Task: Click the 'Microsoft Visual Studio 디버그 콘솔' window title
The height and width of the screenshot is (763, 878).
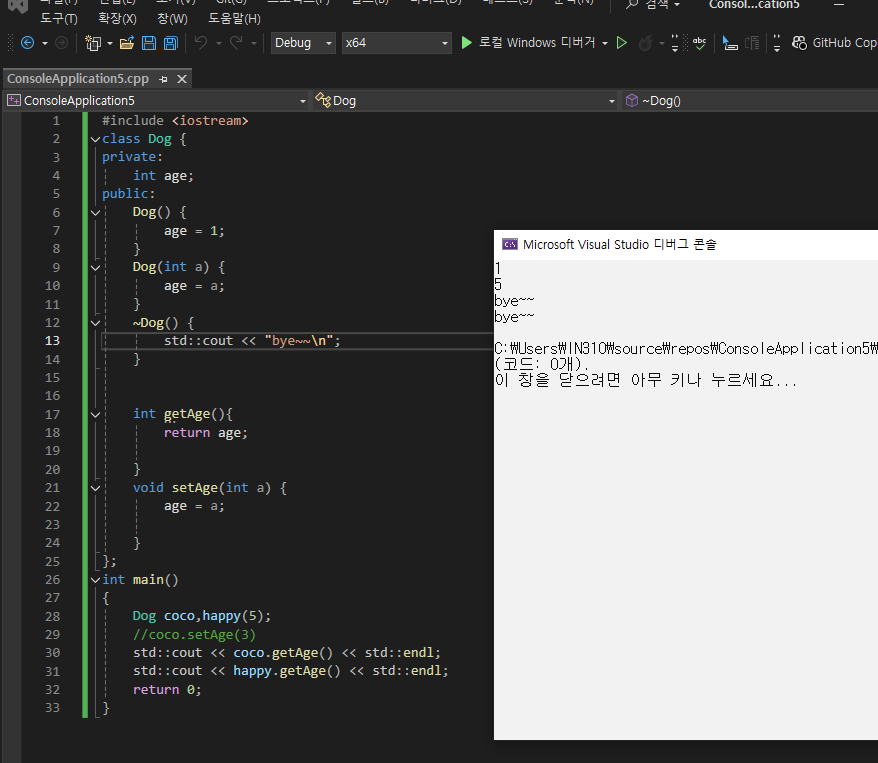Action: 619,245
